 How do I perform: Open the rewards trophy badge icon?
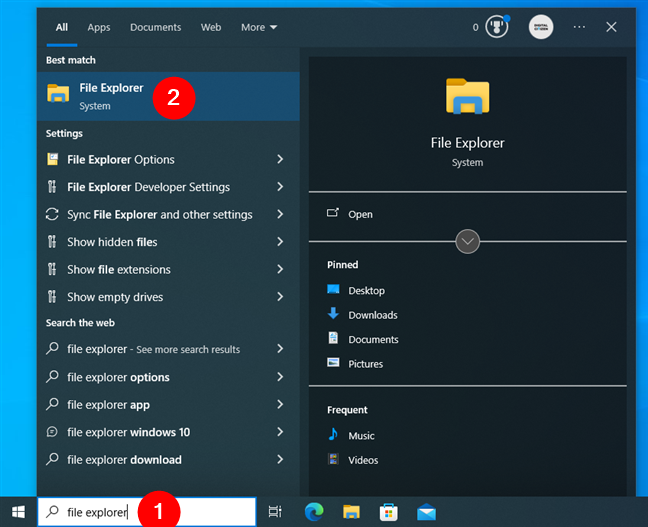(x=497, y=27)
